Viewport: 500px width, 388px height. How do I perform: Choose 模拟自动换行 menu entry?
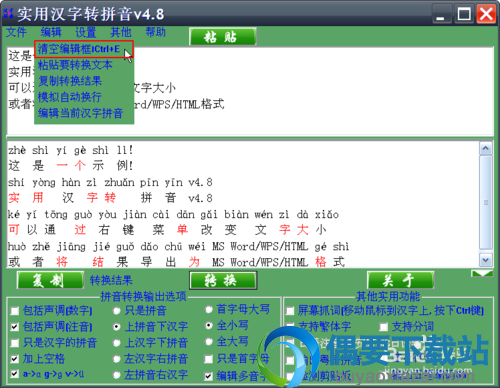[84, 97]
